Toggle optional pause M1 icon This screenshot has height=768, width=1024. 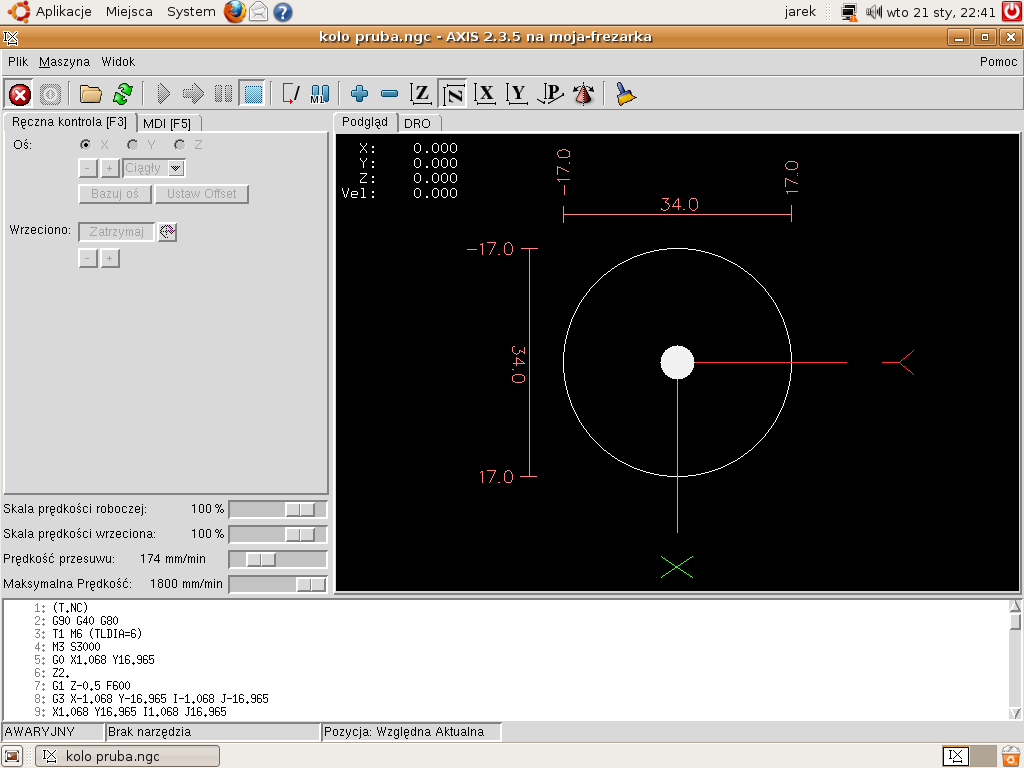tap(319, 94)
